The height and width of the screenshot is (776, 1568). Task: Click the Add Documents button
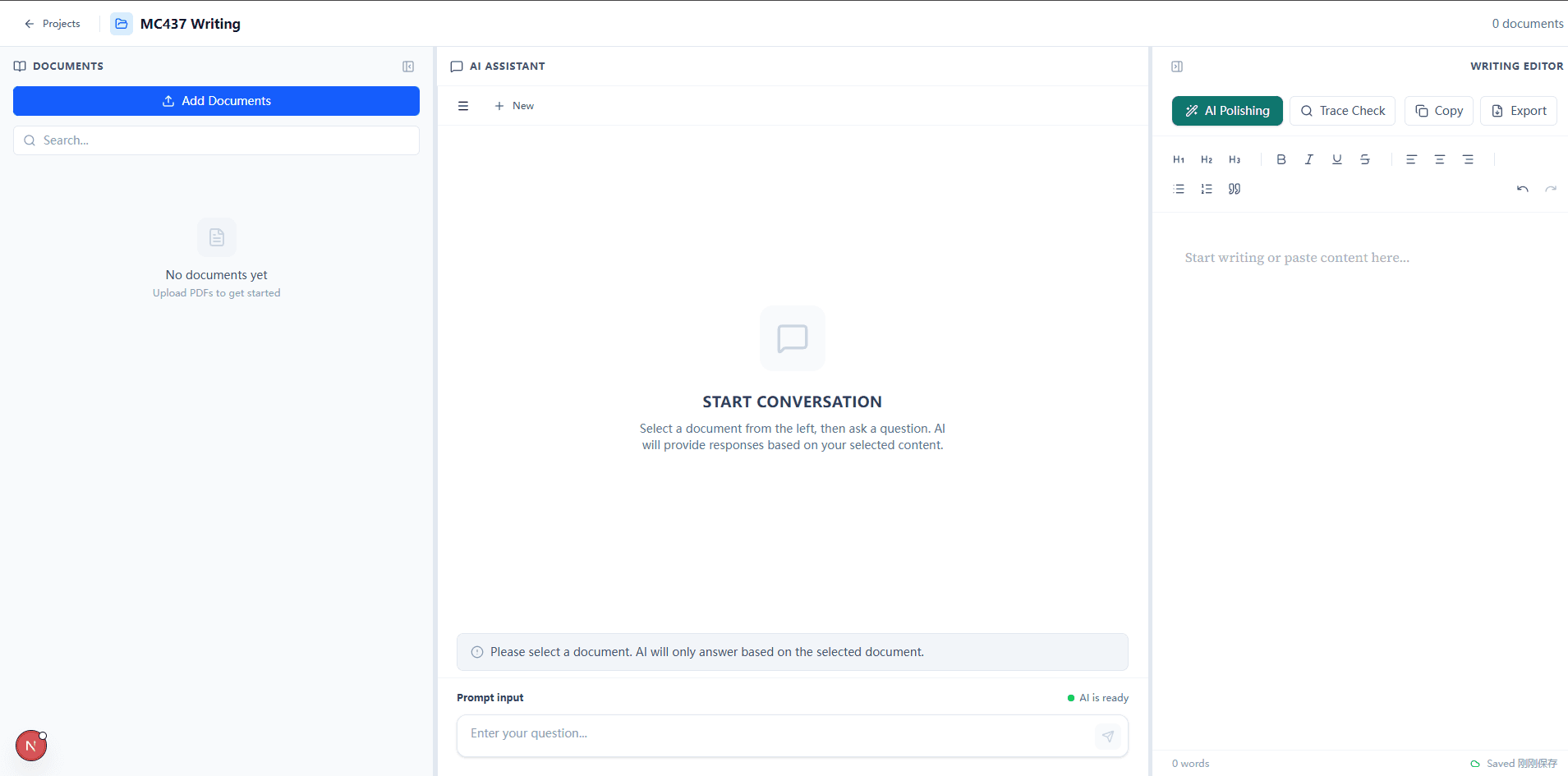pyautogui.click(x=216, y=101)
